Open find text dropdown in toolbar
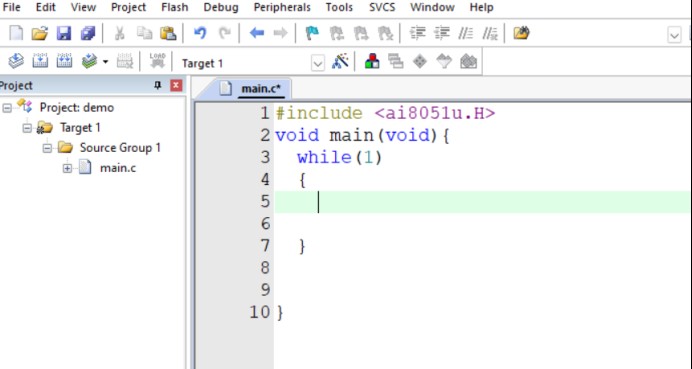Screen dimensions: 692x369 (x=674, y=35)
